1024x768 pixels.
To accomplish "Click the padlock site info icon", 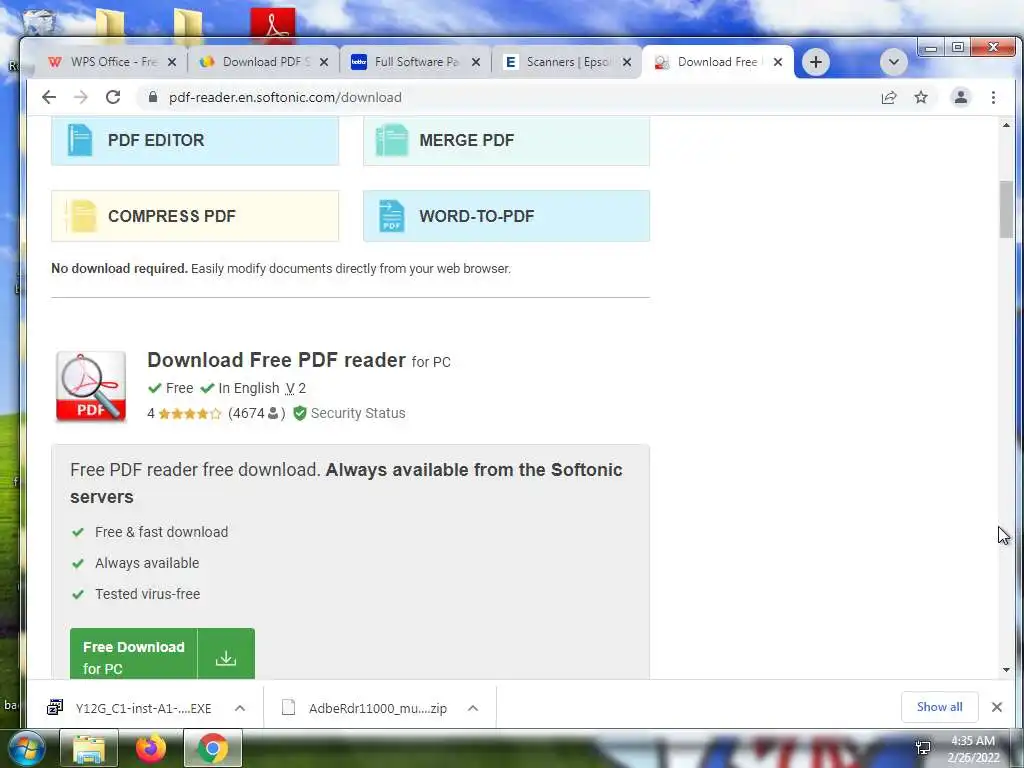I will 153,97.
